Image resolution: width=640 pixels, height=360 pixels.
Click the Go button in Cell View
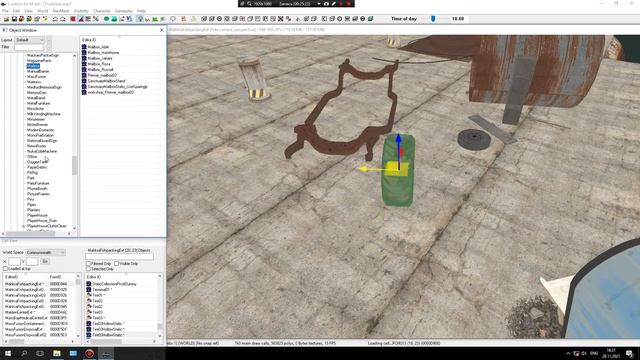[45, 261]
